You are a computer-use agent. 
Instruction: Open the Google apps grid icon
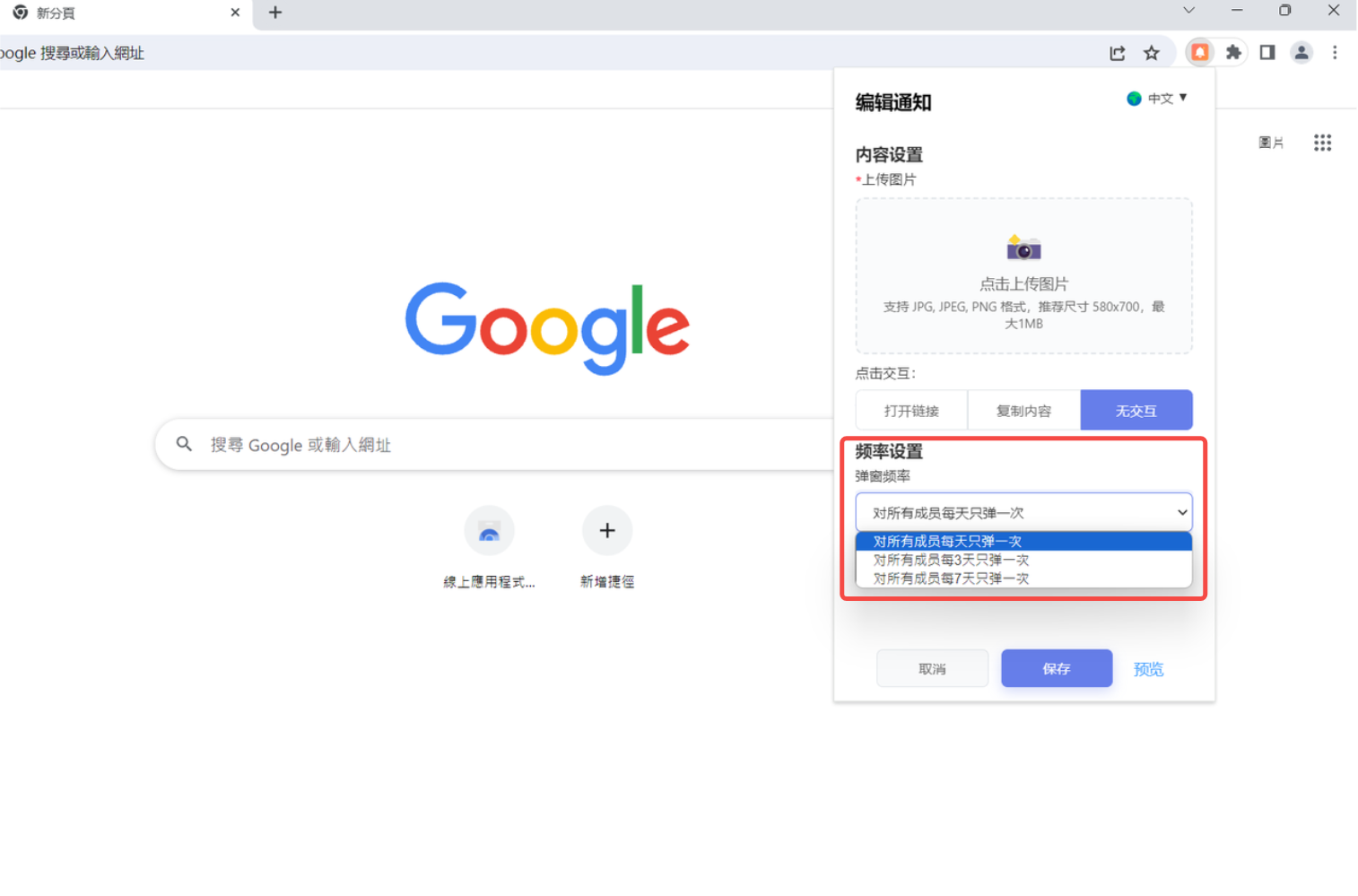click(x=1323, y=143)
